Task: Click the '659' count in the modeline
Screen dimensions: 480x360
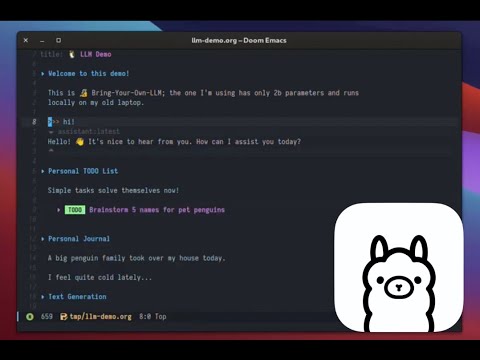Action: coord(47,317)
